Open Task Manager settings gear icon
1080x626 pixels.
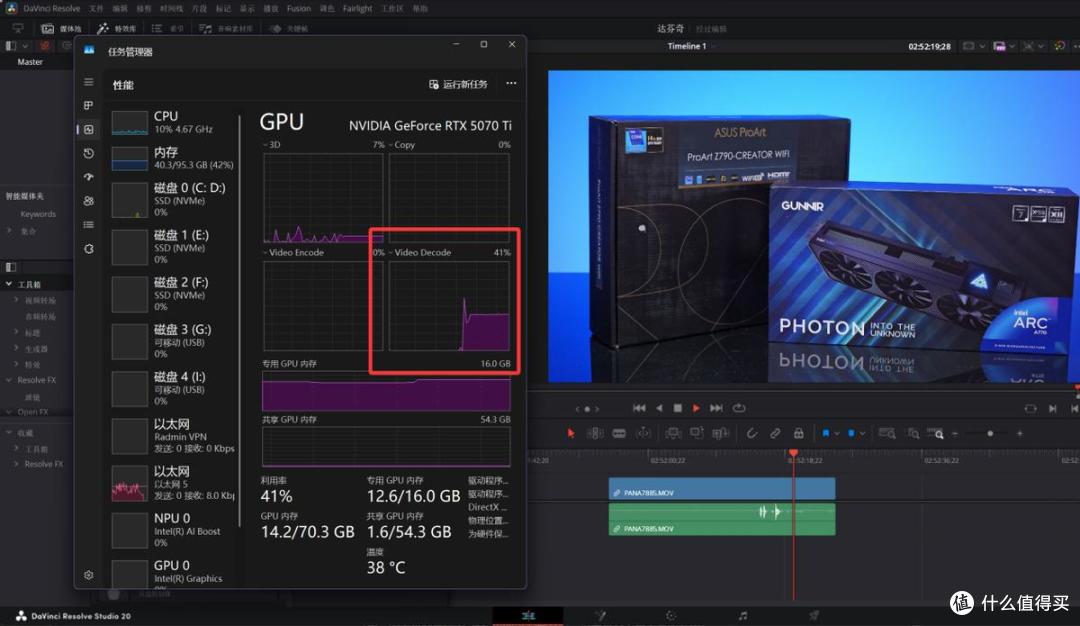tap(89, 575)
